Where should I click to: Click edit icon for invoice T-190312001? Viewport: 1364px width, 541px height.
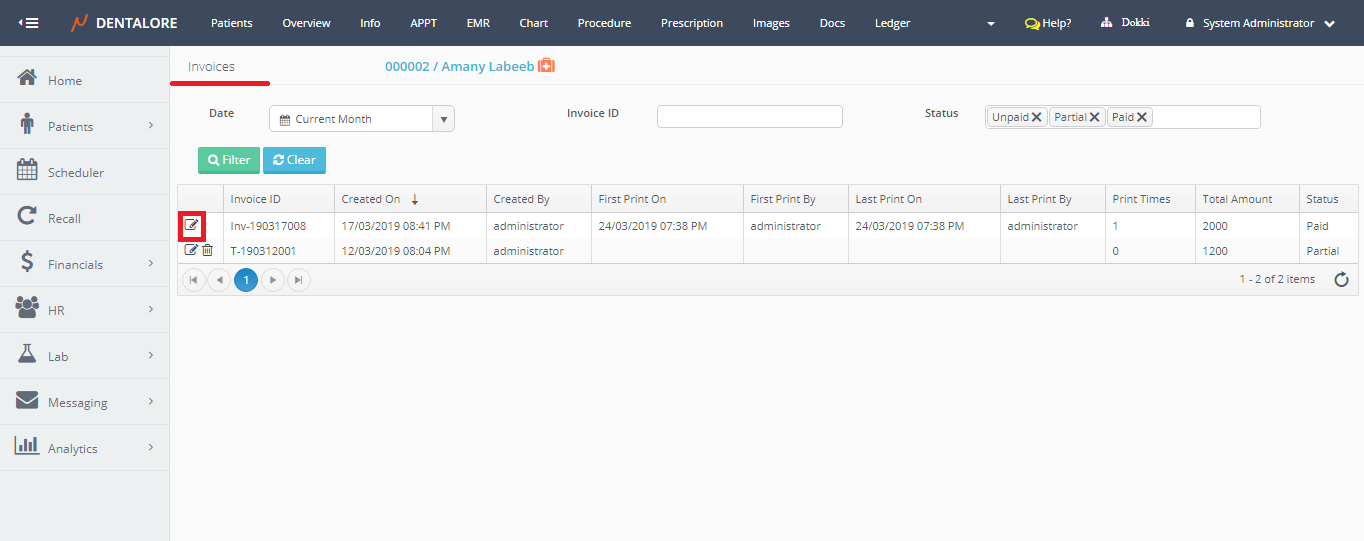click(x=191, y=250)
